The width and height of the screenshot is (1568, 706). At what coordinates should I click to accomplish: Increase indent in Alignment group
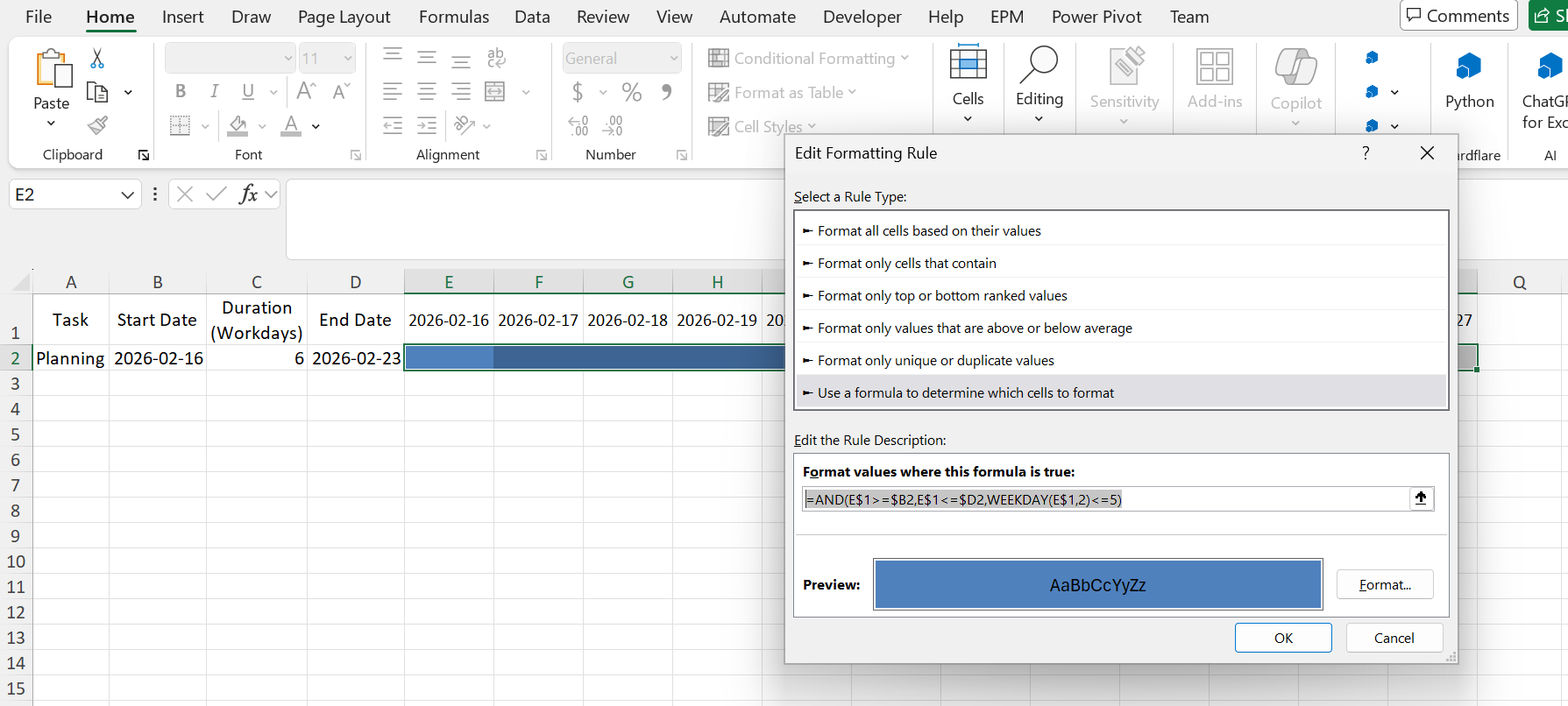pyautogui.click(x=427, y=125)
